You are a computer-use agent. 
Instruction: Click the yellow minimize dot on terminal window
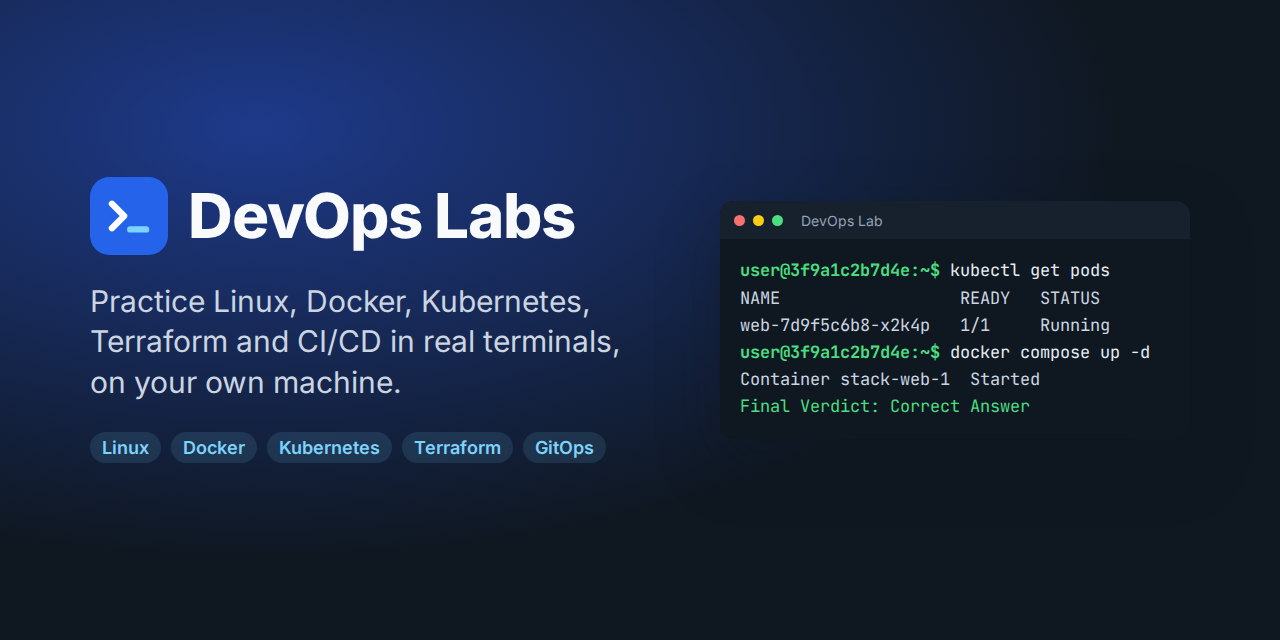(x=759, y=221)
